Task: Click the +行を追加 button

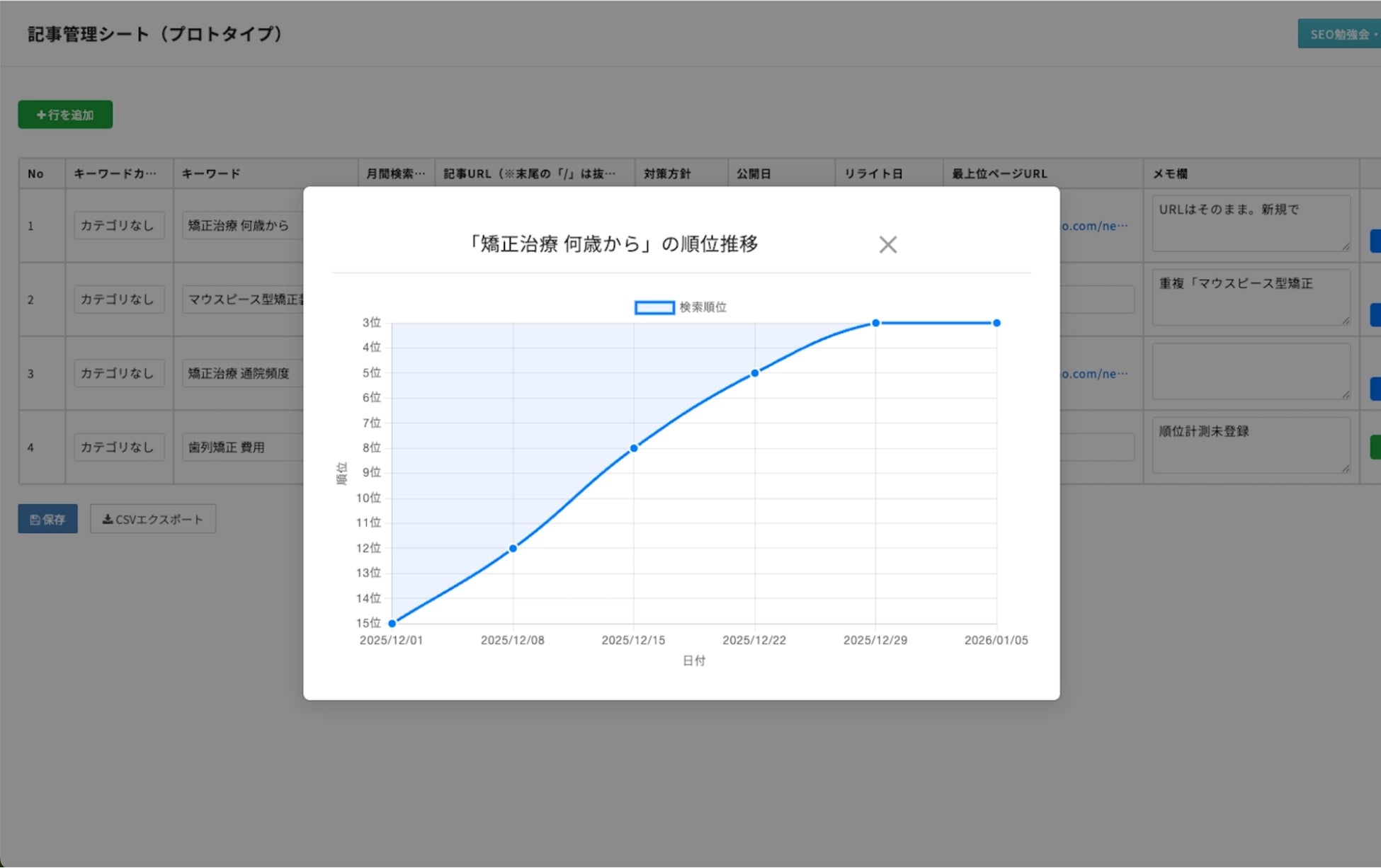Action: [x=65, y=115]
